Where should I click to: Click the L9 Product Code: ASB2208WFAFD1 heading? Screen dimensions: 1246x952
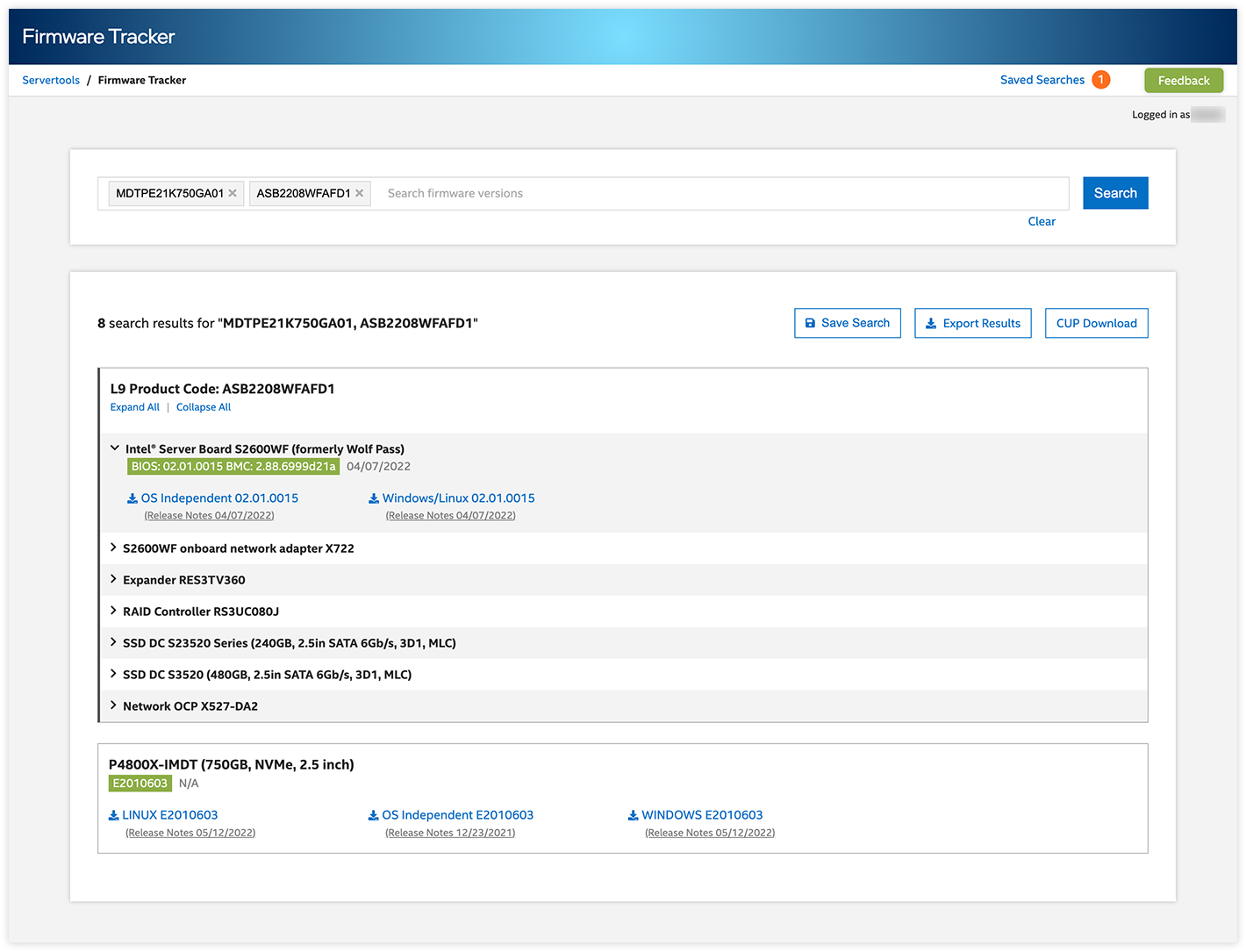[x=223, y=389]
